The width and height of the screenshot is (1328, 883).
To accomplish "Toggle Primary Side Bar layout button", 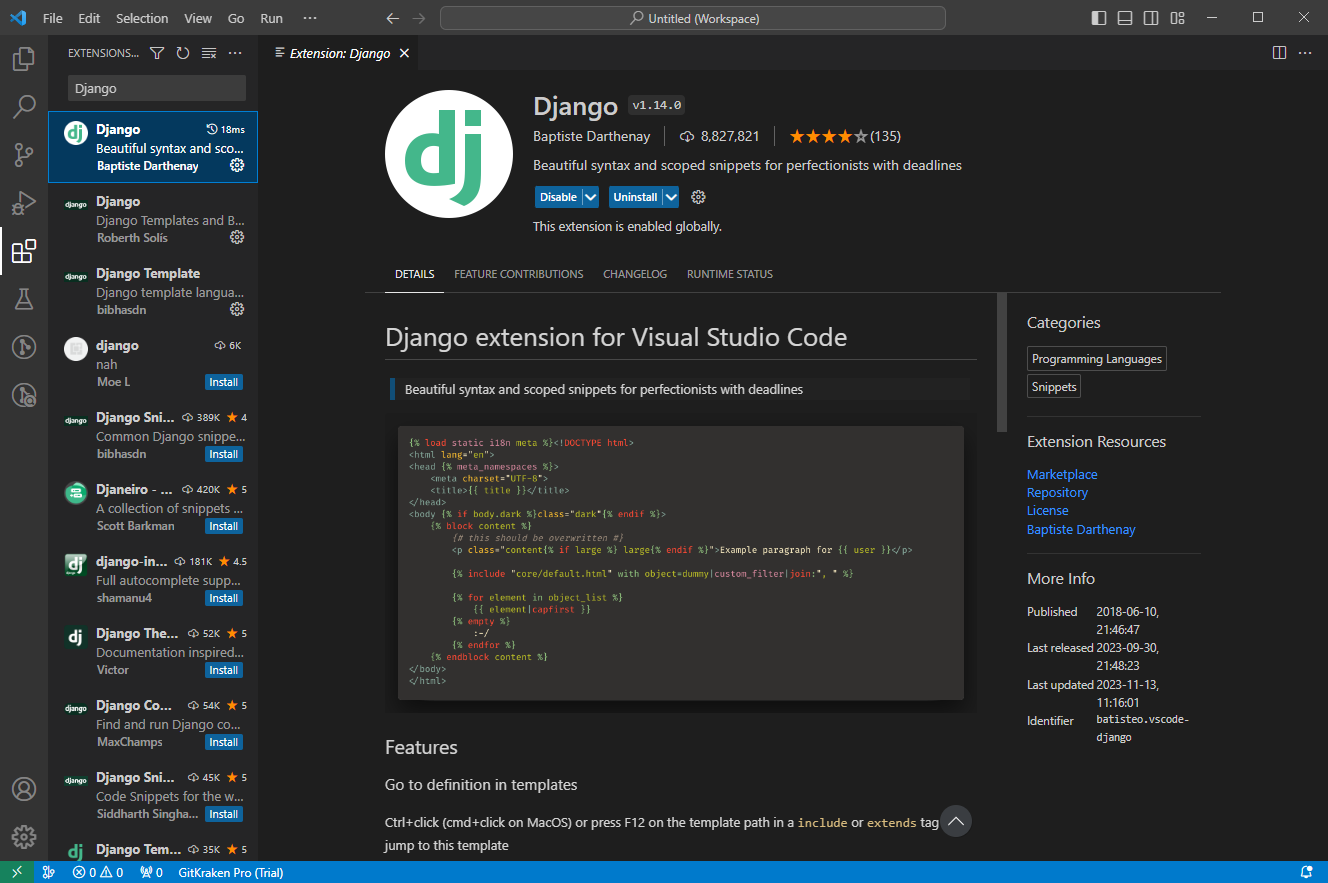I will coord(1099,18).
